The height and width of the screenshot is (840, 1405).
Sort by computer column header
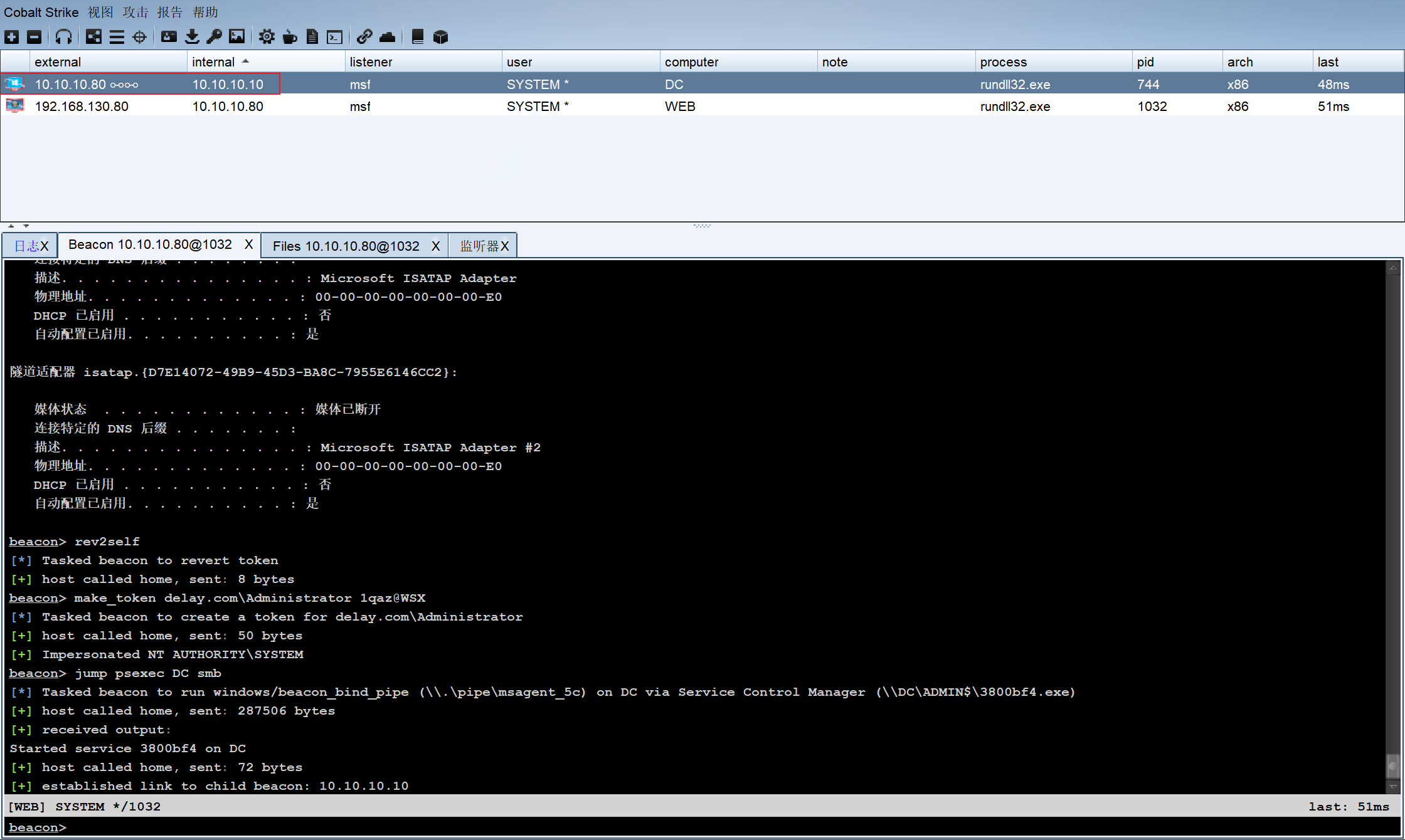coord(738,61)
